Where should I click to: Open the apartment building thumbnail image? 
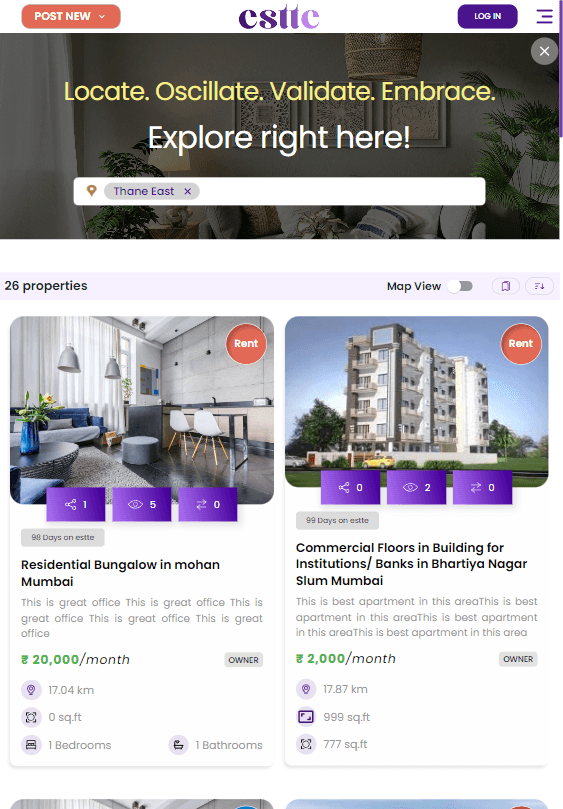(416, 401)
